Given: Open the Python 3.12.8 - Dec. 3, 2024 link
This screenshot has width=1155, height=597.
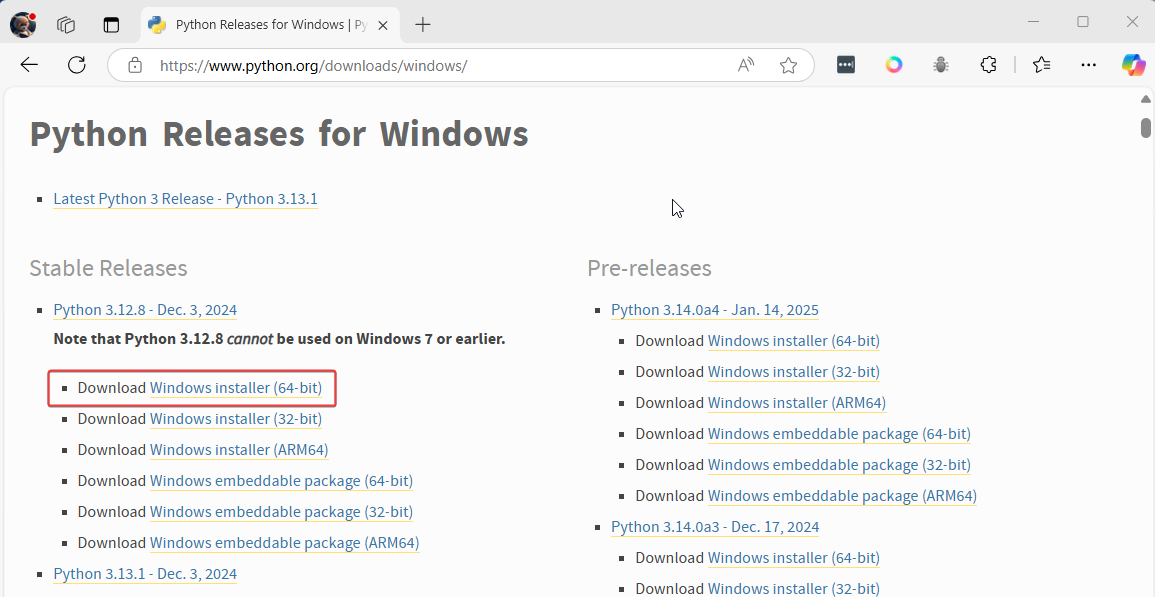Looking at the screenshot, I should [145, 310].
